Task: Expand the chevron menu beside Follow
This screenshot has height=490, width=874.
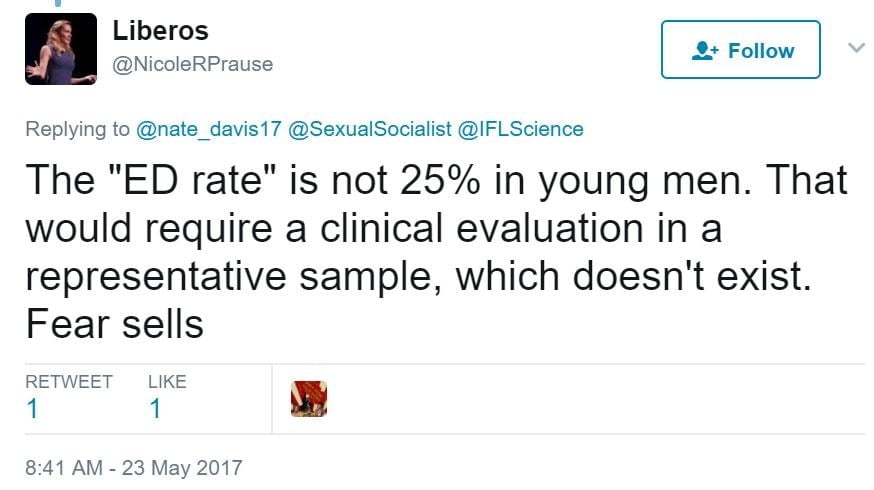Action: 855,47
